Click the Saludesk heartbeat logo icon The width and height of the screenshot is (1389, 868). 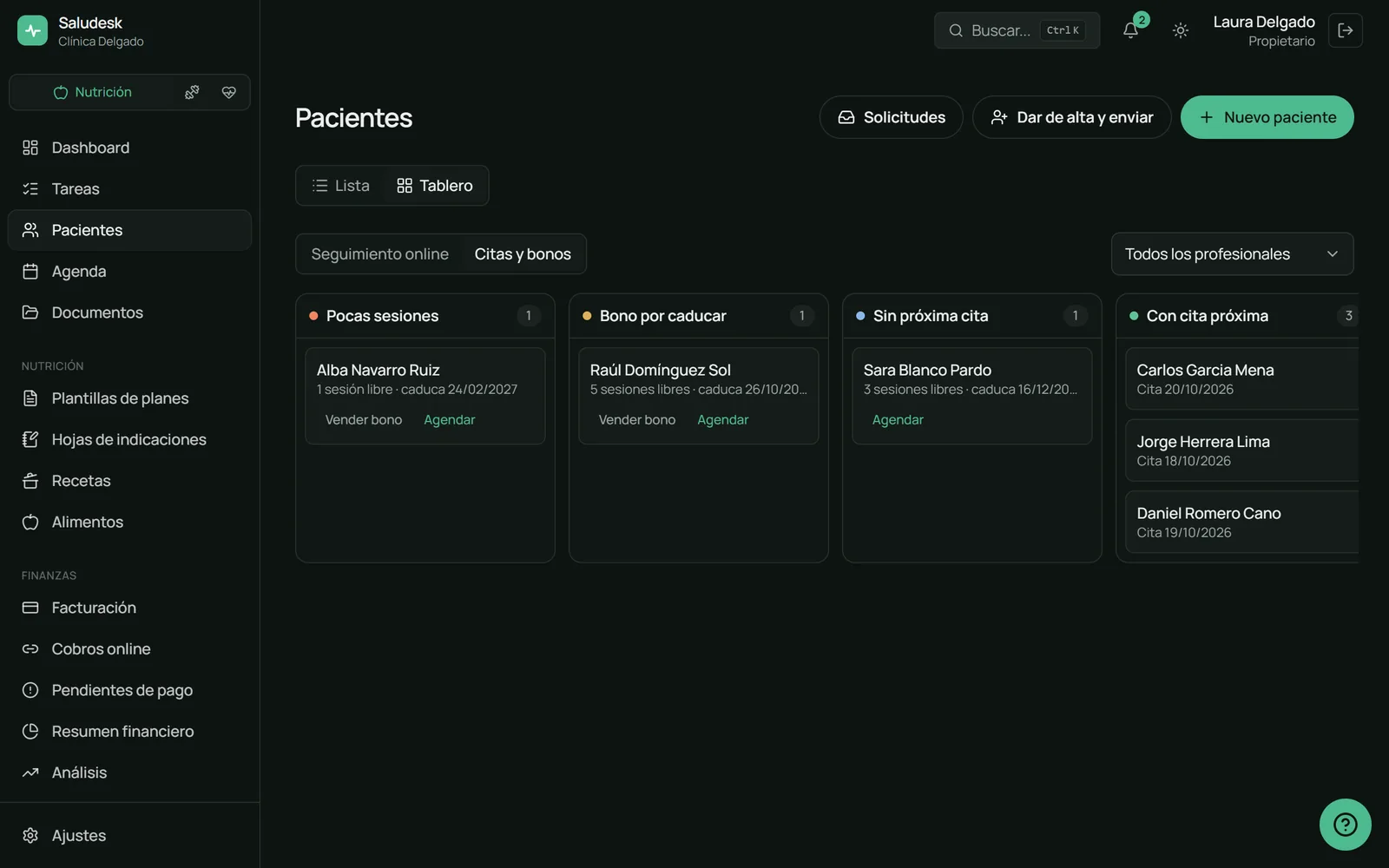[32, 30]
